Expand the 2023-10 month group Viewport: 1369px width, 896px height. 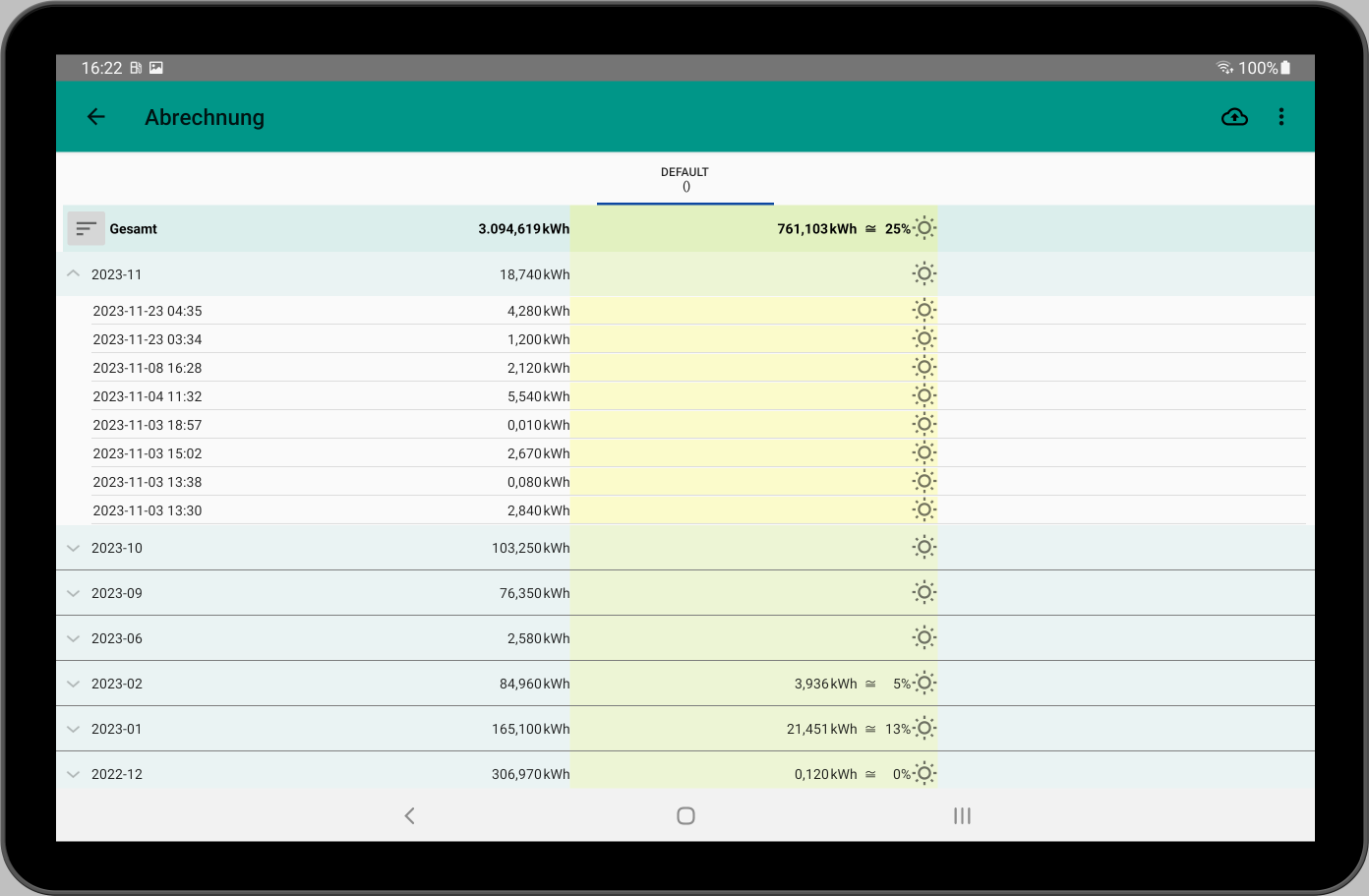74,548
